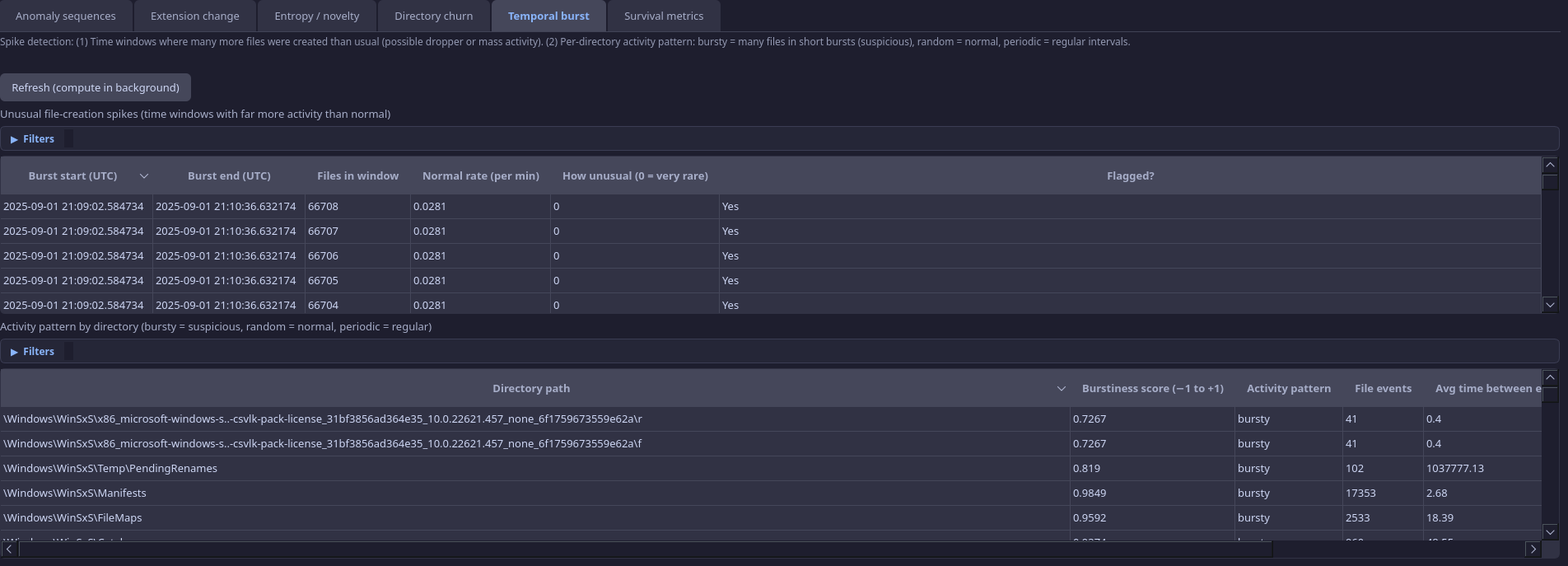Click sort arrow on Directory path column
The image size is (1568, 566).
(1061, 389)
